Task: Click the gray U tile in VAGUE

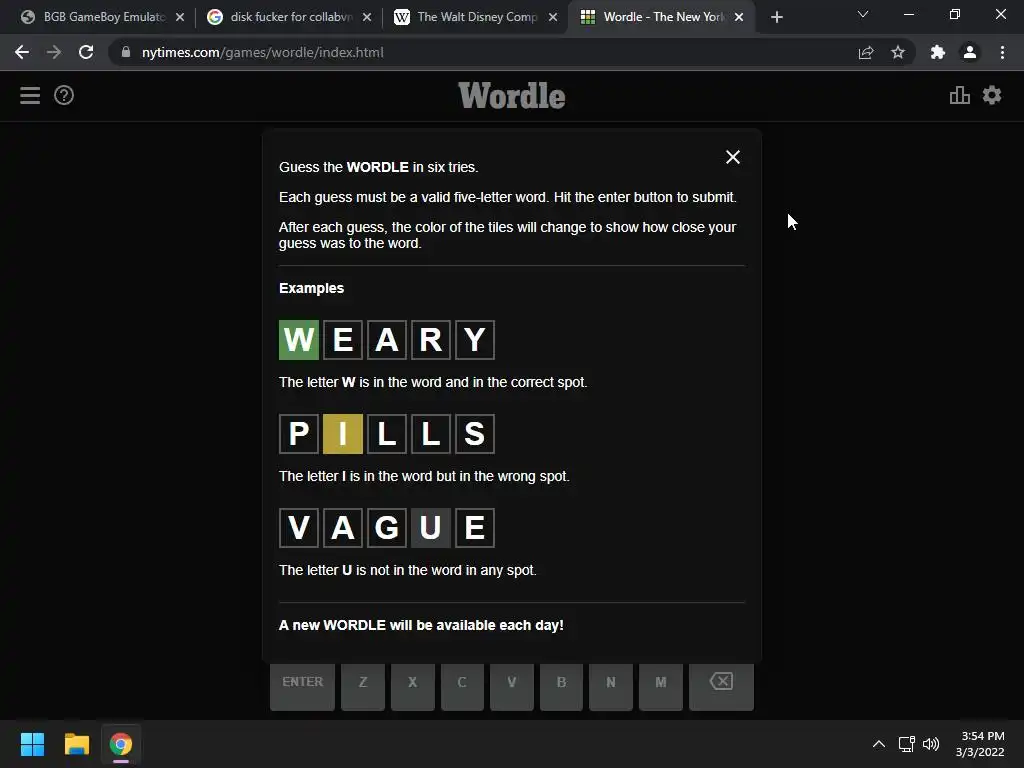Action: [x=430, y=528]
